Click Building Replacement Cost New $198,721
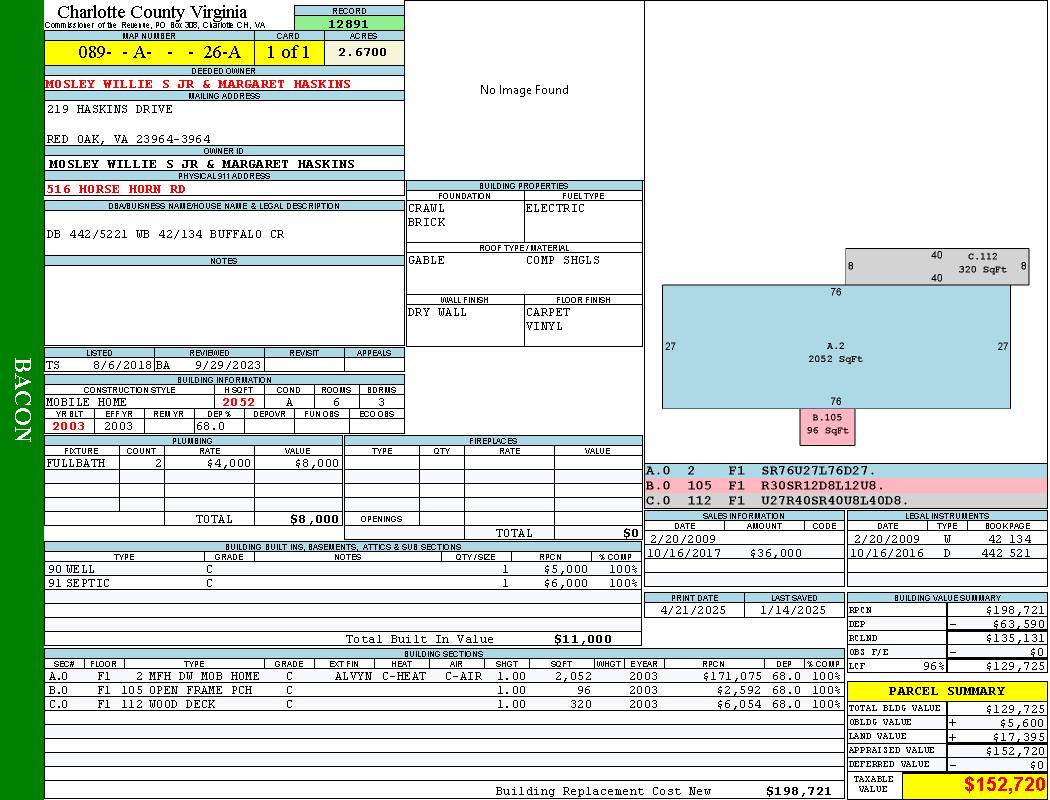Viewport: 1050px width, 800px height. (799, 791)
